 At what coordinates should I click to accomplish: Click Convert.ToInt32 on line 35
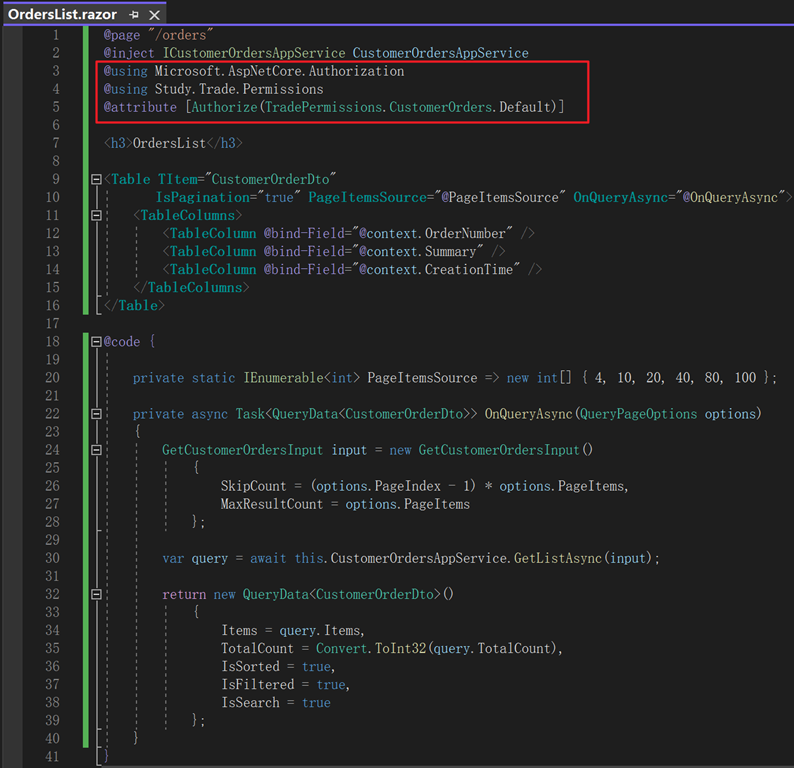point(371,649)
